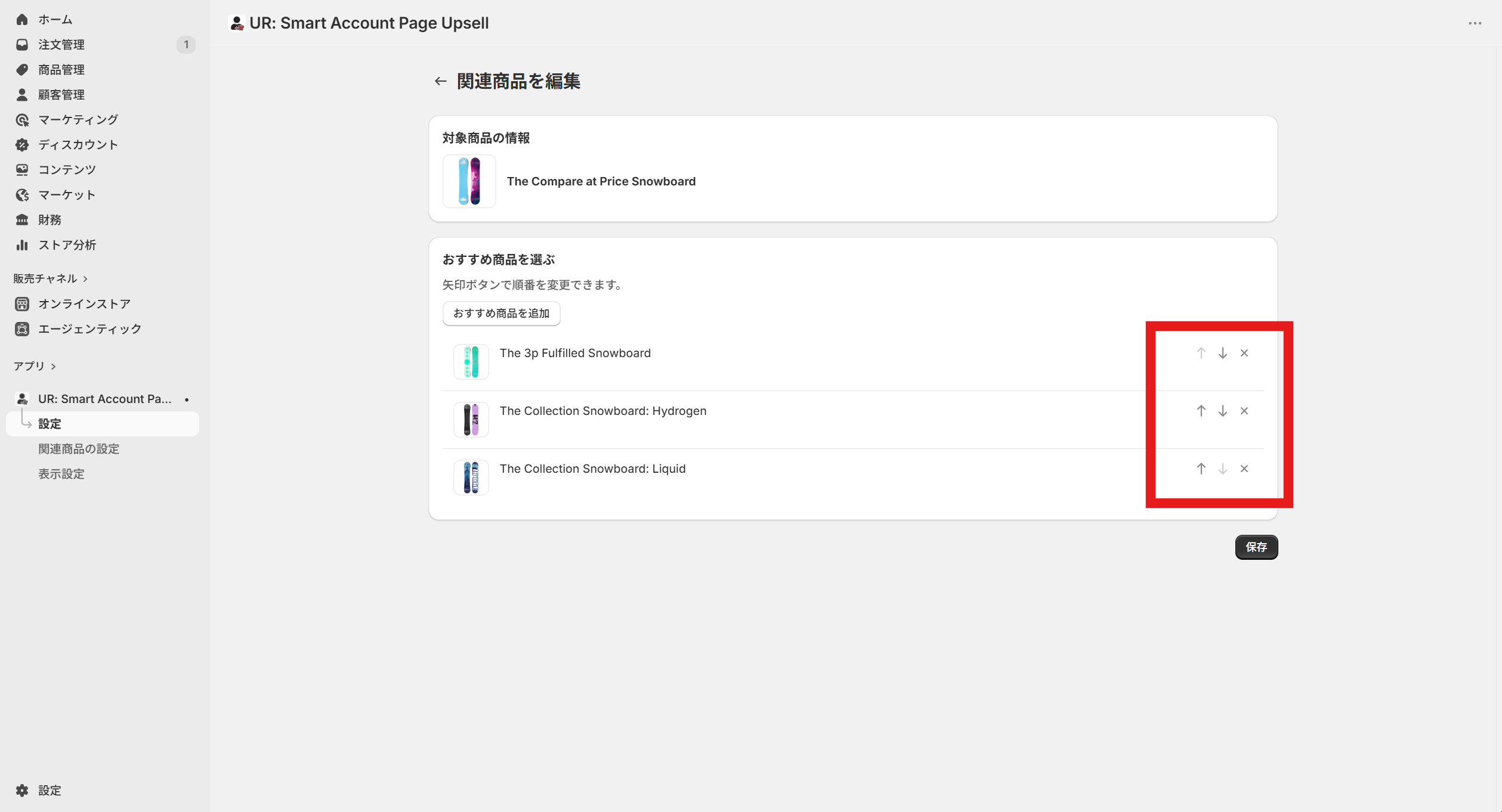Click text The Collection Snowboard: Hydrogen

tap(603, 411)
